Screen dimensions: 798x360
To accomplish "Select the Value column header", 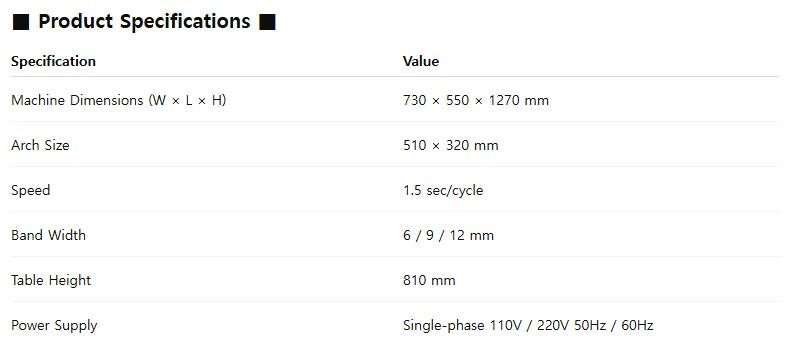I will click(x=420, y=61).
